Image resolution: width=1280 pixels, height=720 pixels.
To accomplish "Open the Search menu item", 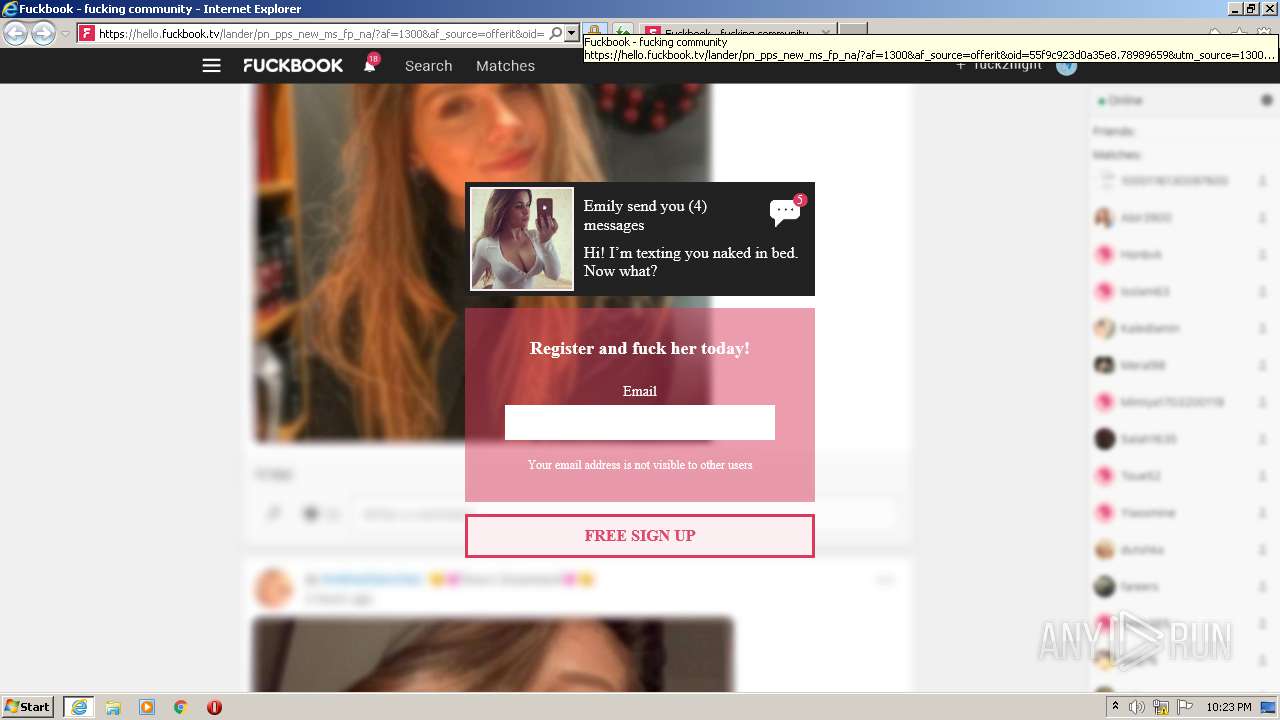I will pyautogui.click(x=428, y=66).
